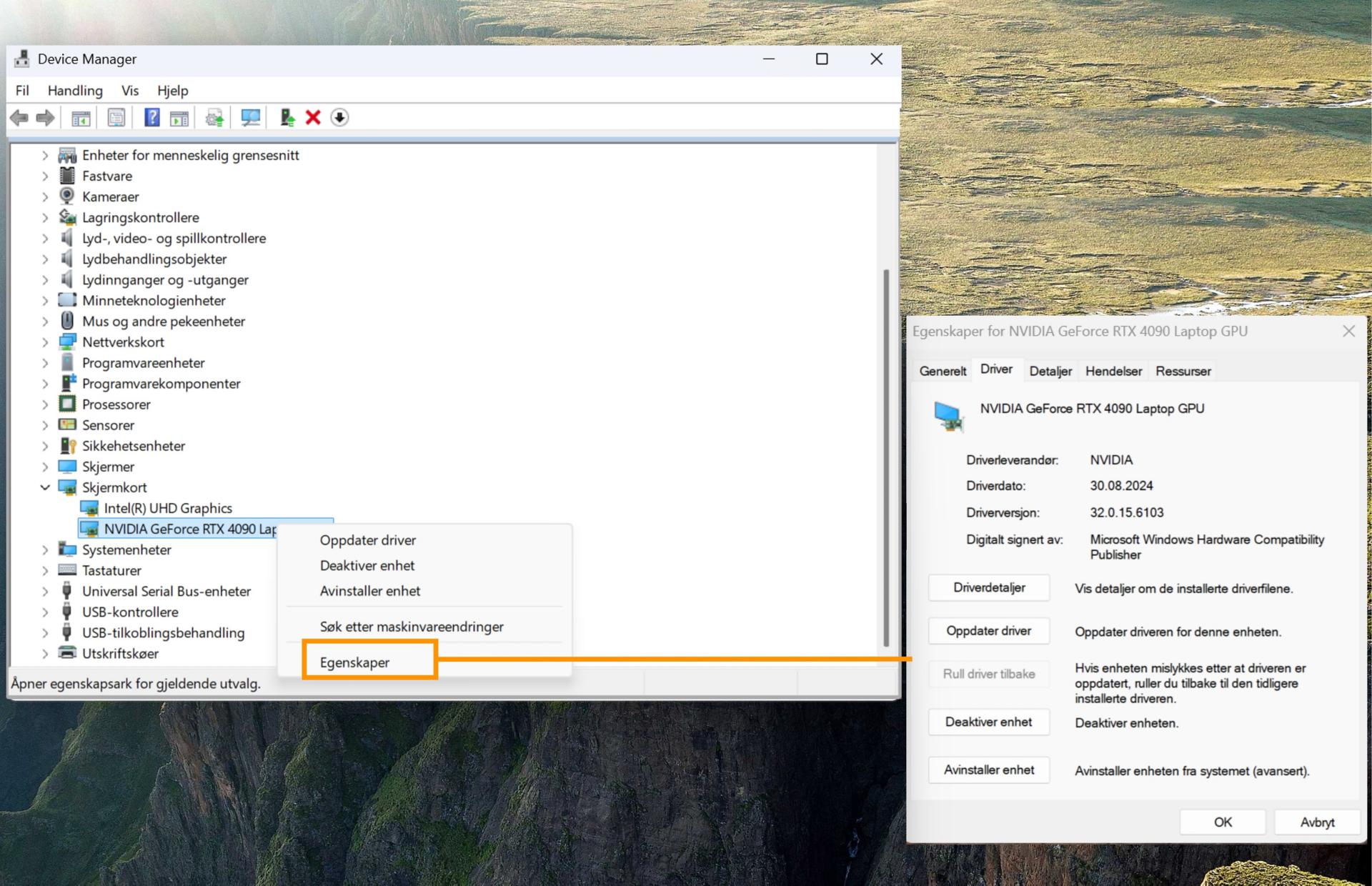Click the add driver green-arrow computer icon
This screenshot has width=1372, height=886.
click(x=287, y=117)
